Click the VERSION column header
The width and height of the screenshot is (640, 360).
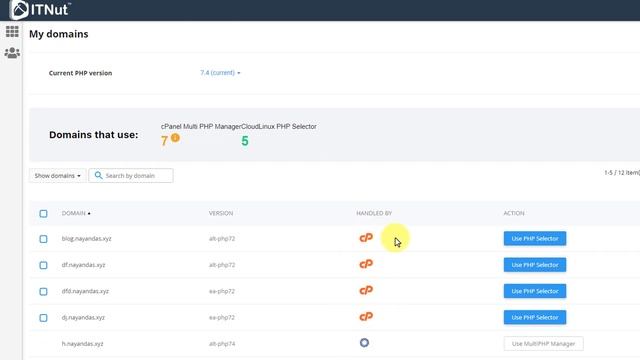tap(221, 213)
